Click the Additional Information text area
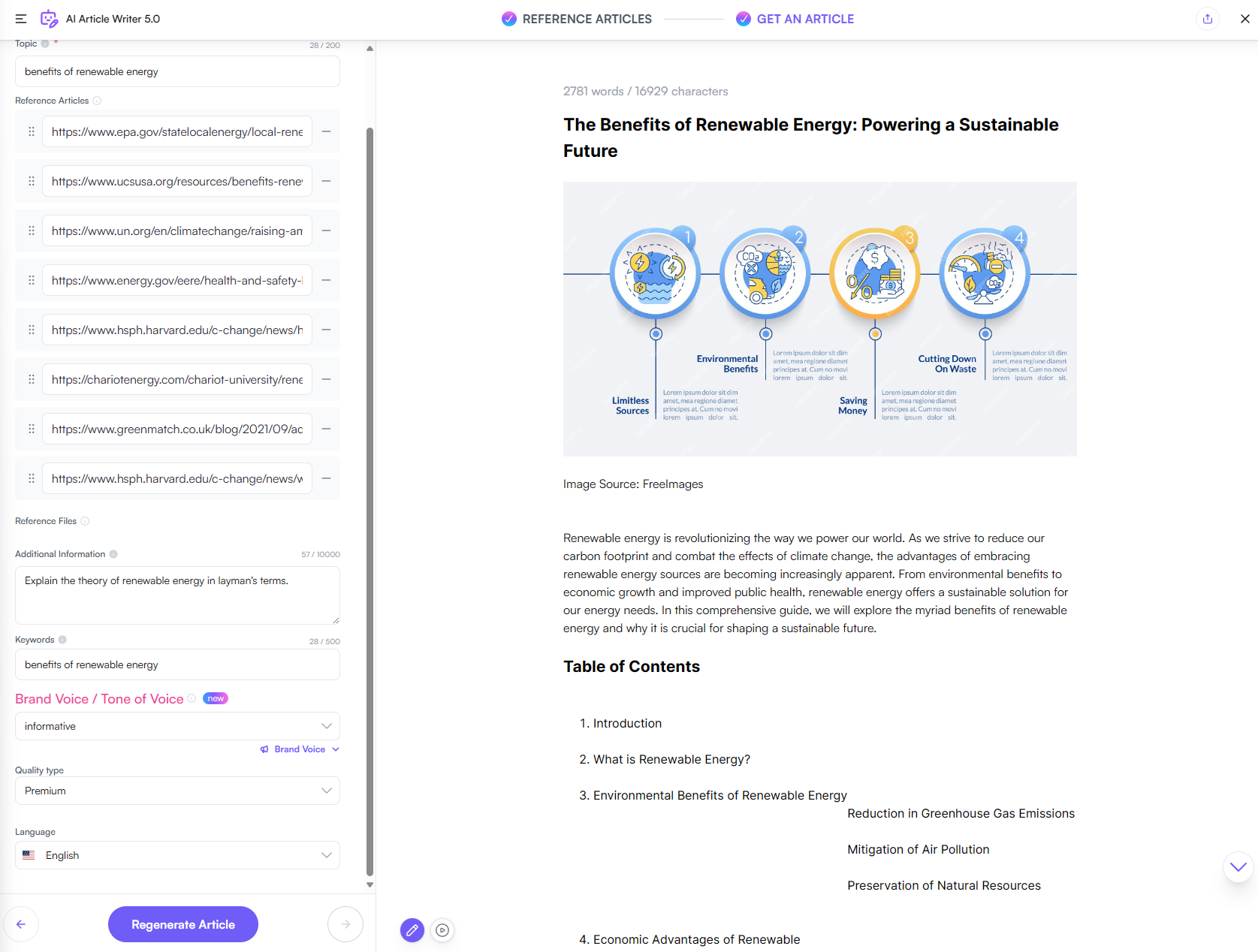Screen dimensions: 1258x952 click(x=177, y=595)
